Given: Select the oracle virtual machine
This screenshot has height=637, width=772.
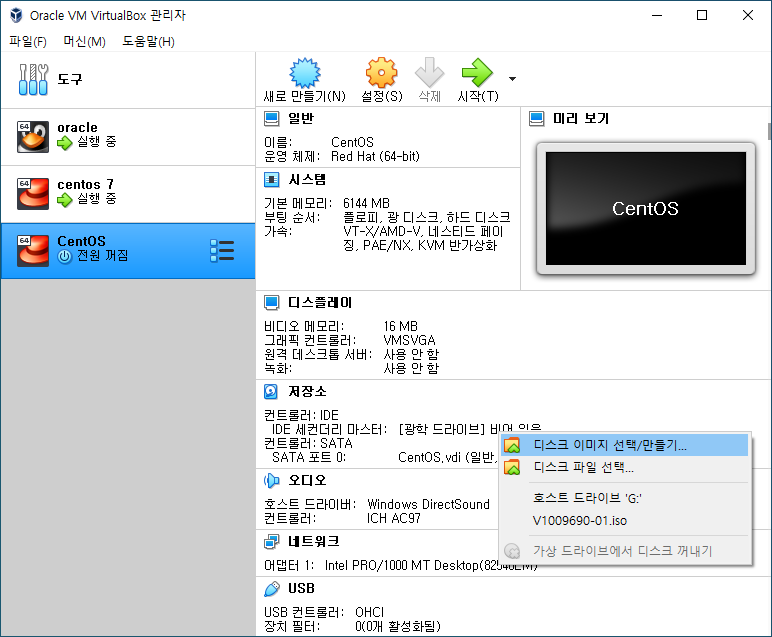Looking at the screenshot, I should (128, 137).
